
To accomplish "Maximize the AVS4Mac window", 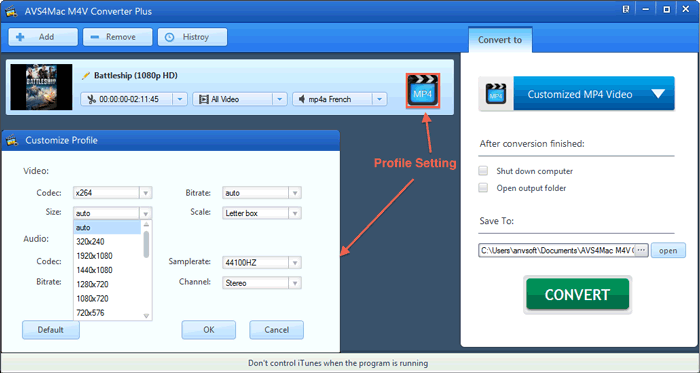I will (x=666, y=9).
